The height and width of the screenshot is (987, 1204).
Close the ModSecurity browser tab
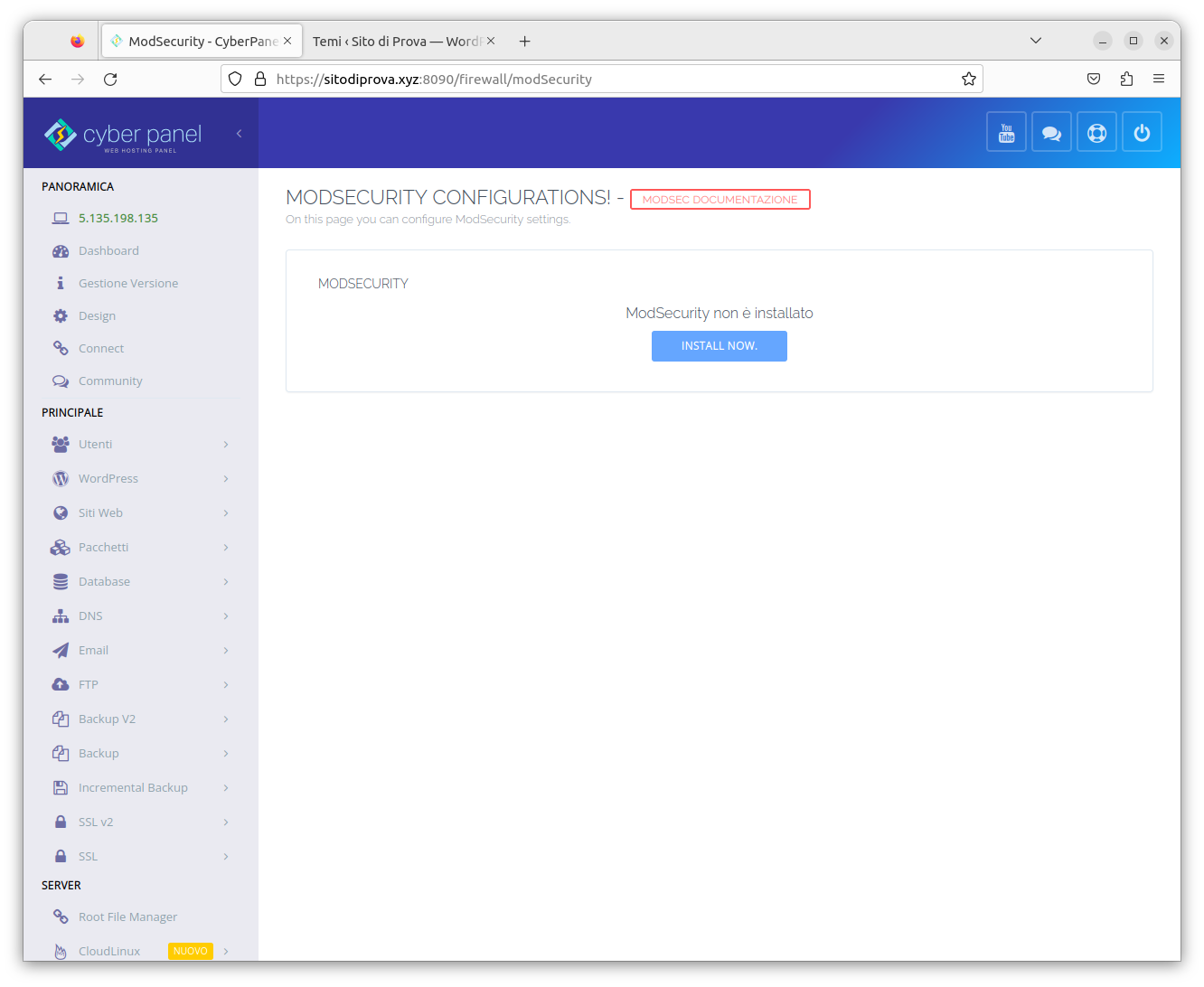tap(287, 41)
